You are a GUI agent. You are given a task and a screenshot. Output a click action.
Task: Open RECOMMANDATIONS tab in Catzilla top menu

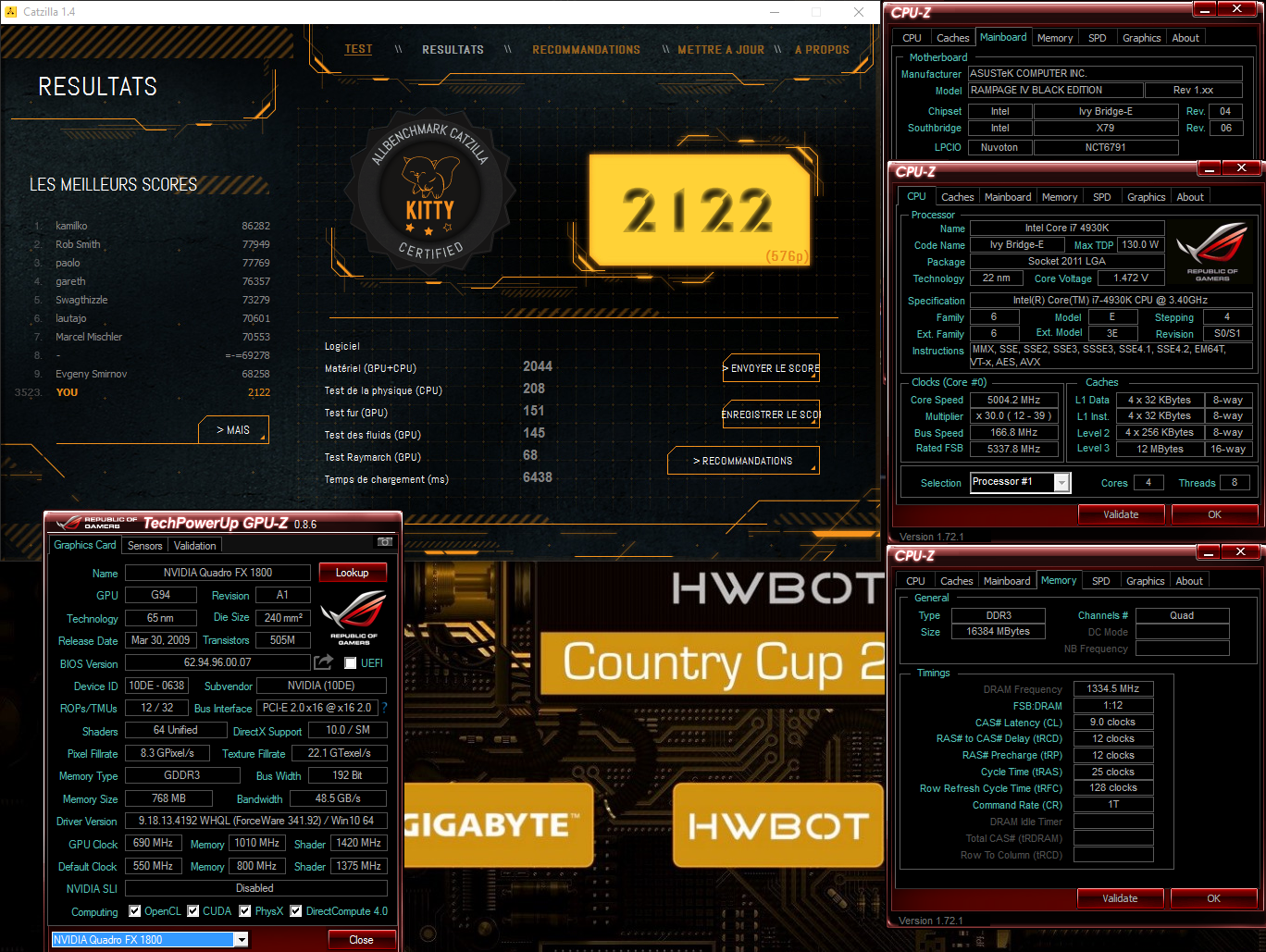click(x=586, y=50)
